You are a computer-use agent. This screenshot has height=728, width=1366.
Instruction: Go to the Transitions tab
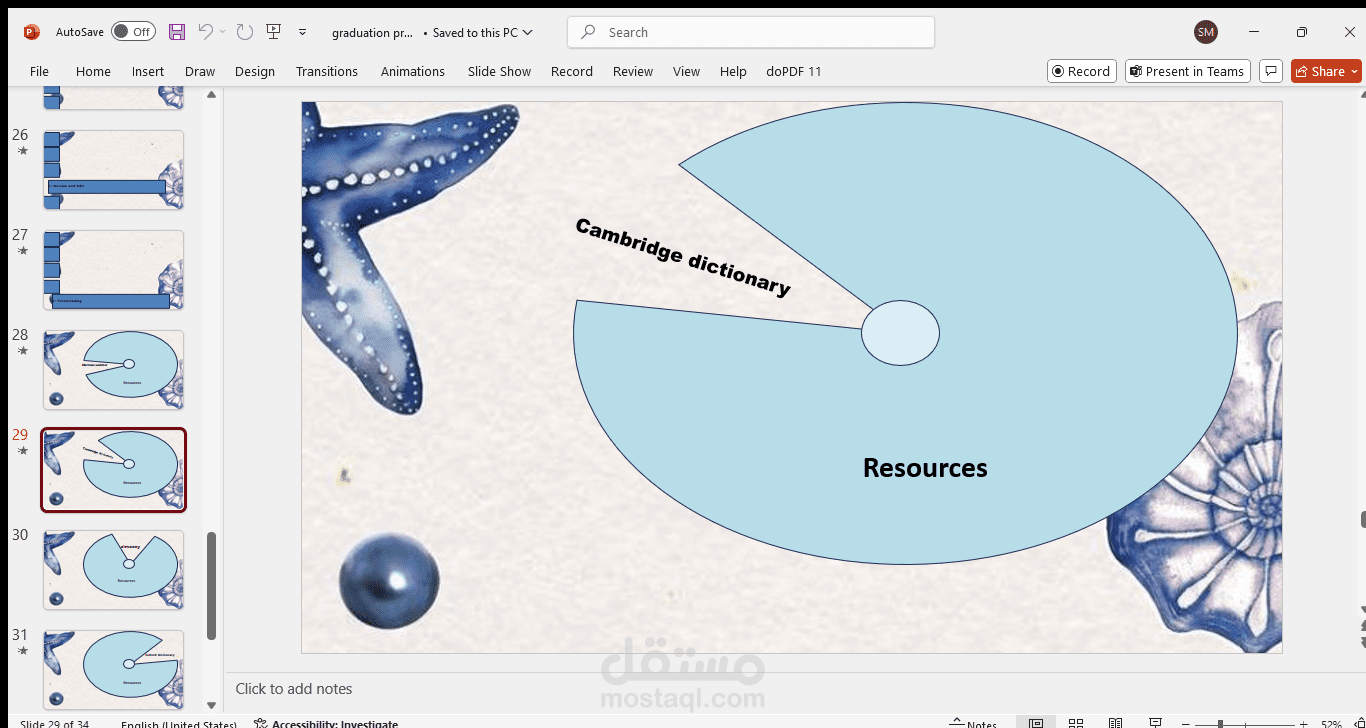pyautogui.click(x=327, y=71)
